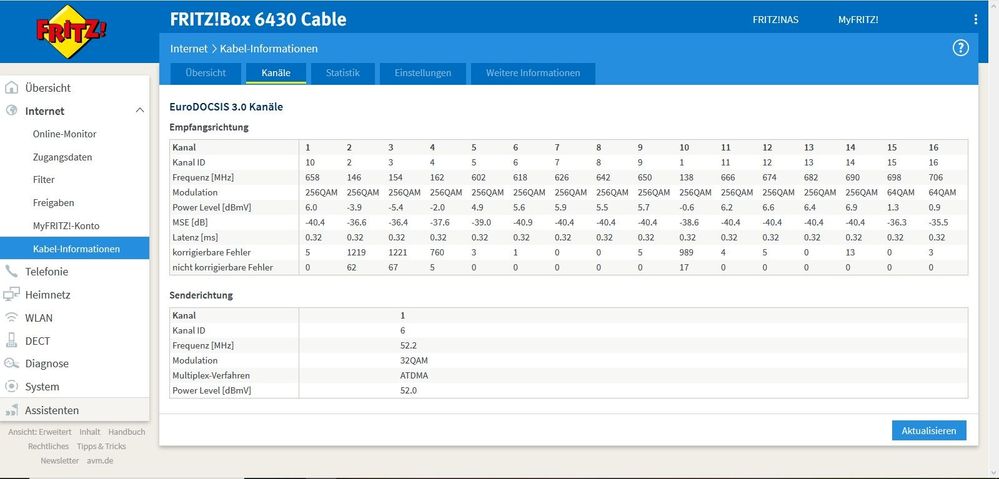Open the avm.de footer link
This screenshot has height=479, width=999.
[x=100, y=461]
